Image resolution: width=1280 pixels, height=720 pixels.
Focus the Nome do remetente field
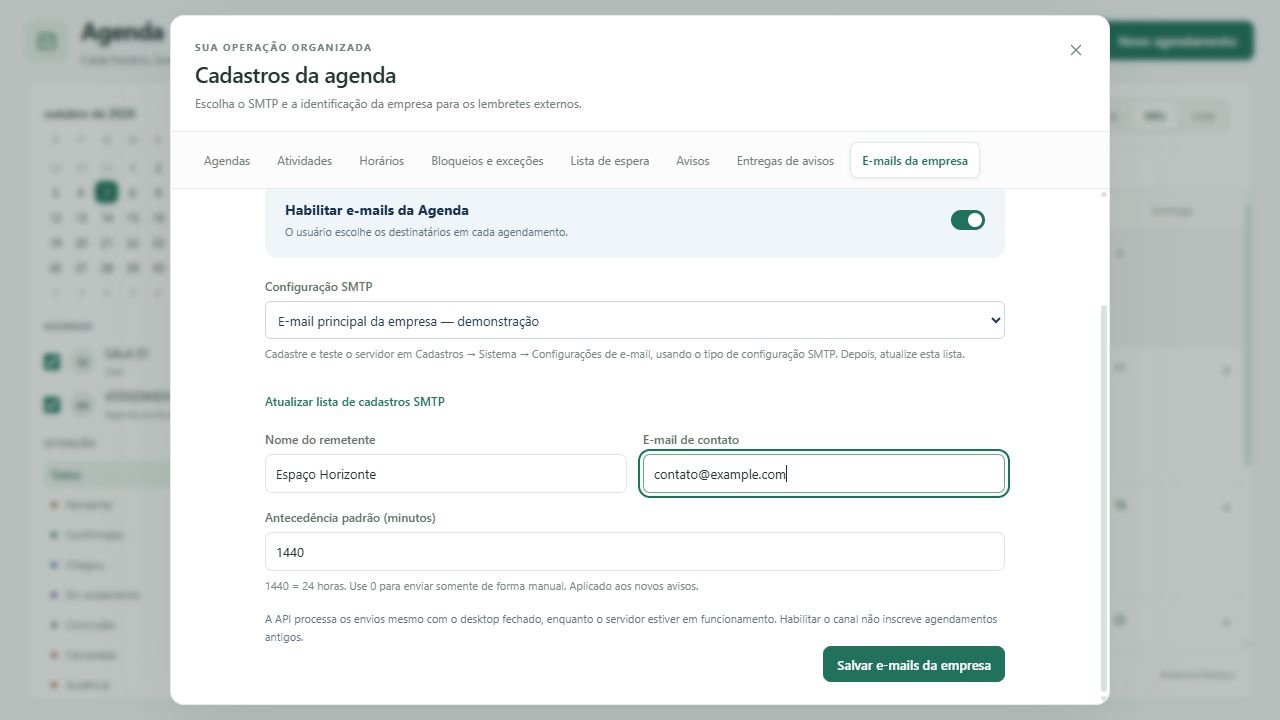[446, 474]
